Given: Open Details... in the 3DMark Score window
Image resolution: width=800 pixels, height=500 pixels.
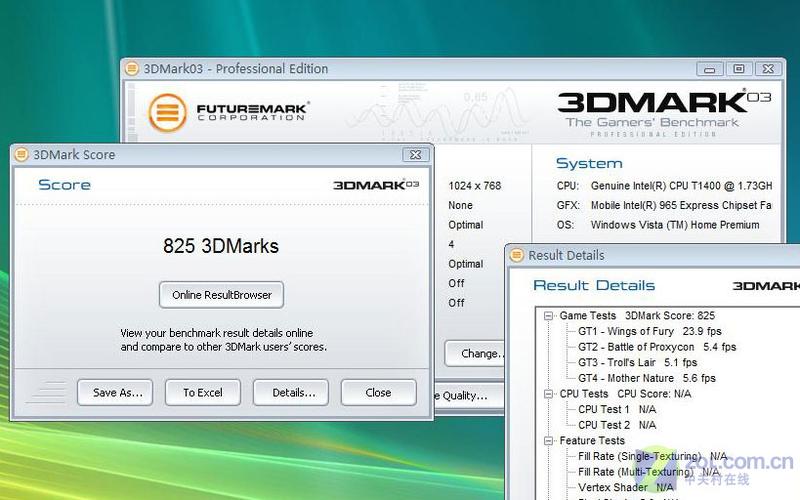Looking at the screenshot, I should [x=290, y=392].
